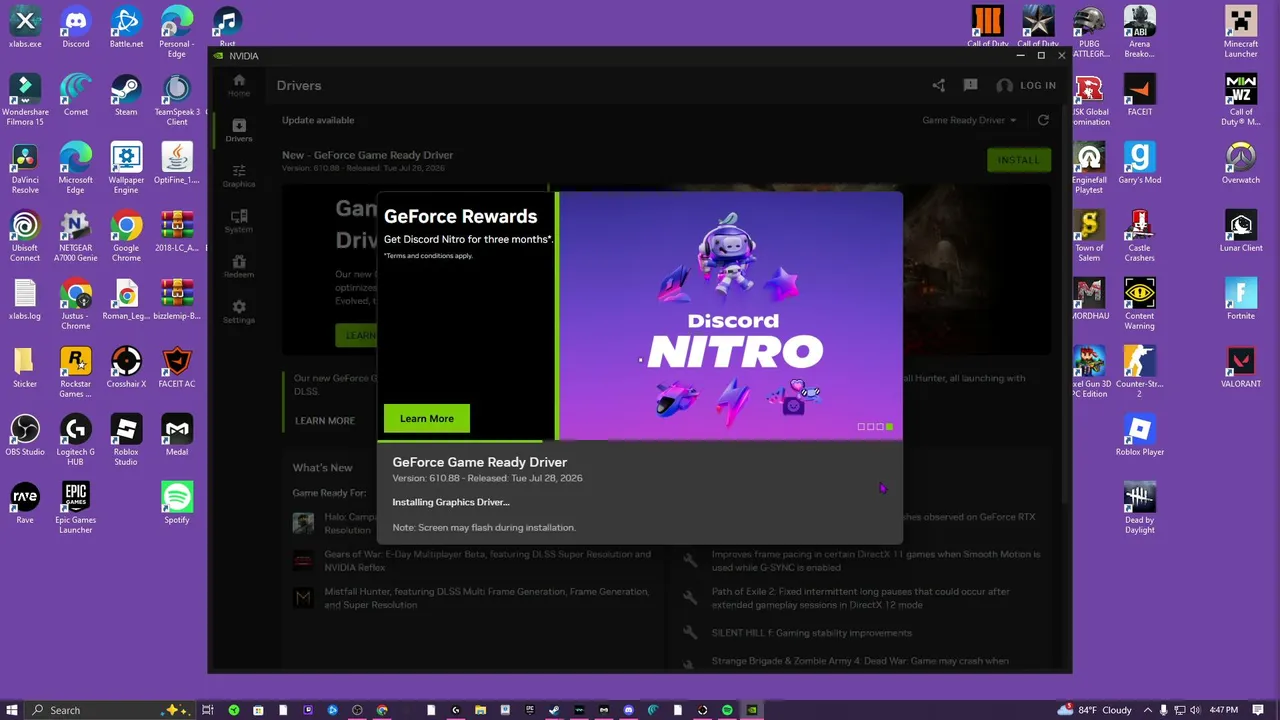Click the Path of Exile 2 fix entry
The width and height of the screenshot is (1280, 720).
pos(861,598)
